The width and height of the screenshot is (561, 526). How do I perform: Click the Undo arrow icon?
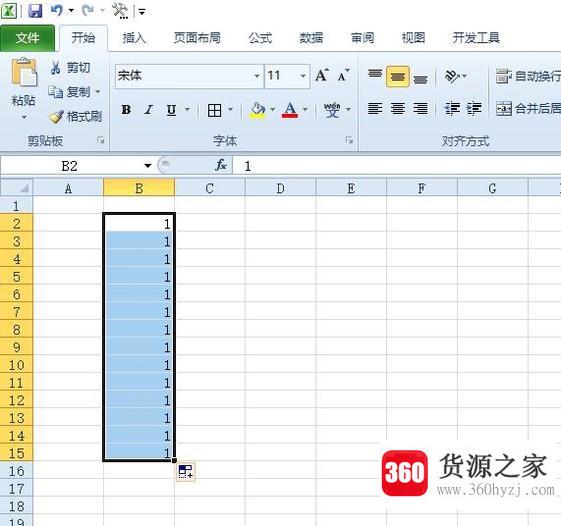(57, 10)
